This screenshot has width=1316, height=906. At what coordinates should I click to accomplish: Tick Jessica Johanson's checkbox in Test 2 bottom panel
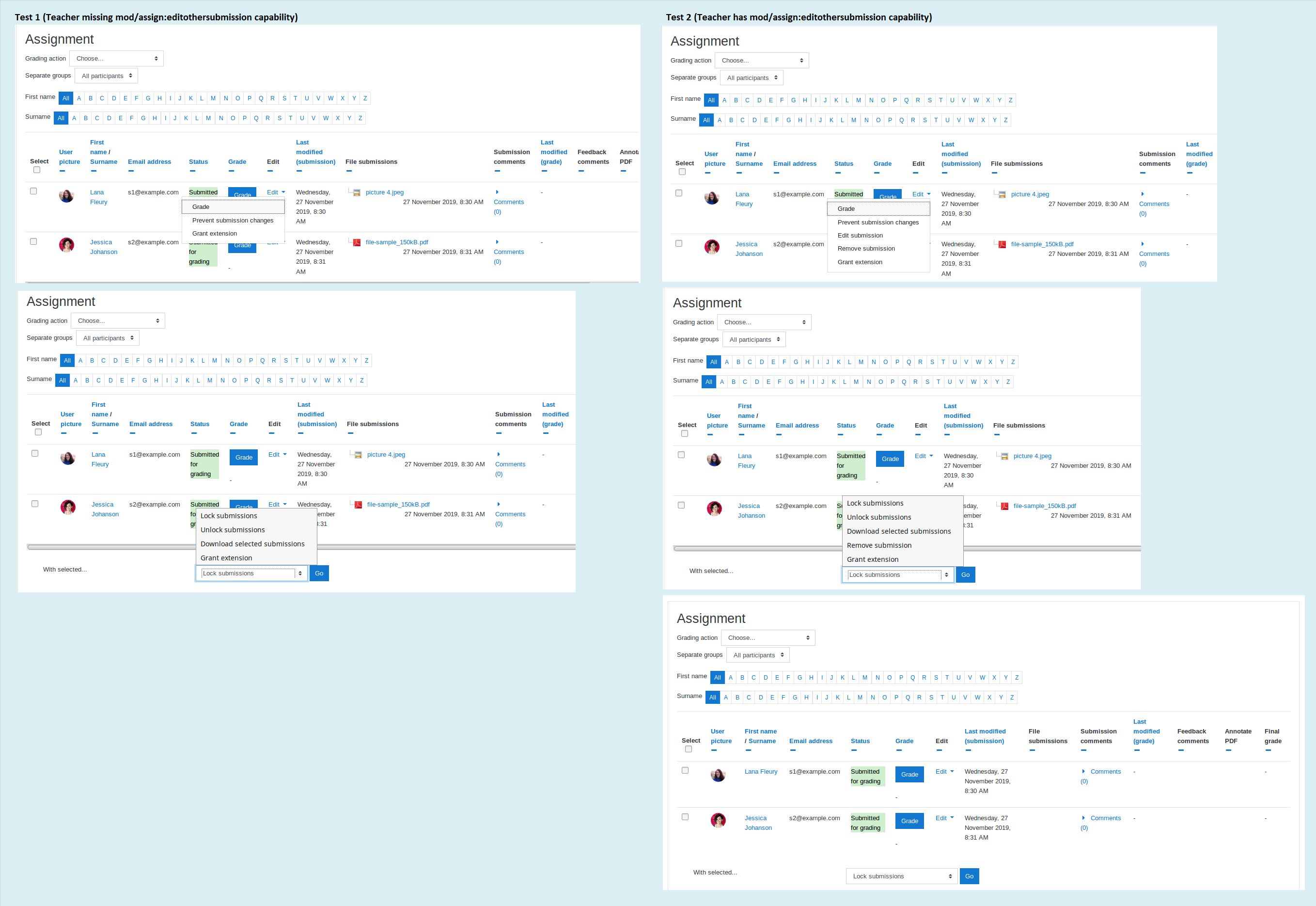pos(685,817)
